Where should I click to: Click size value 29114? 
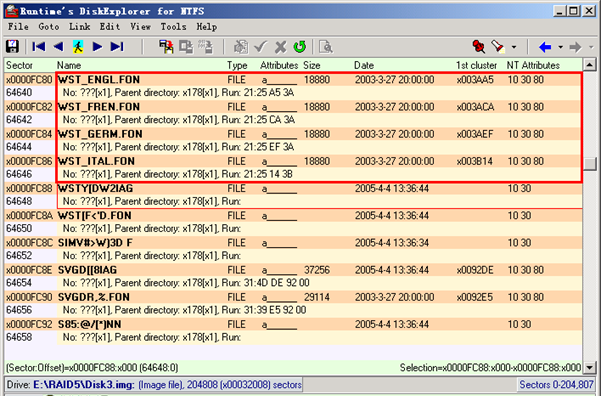(317, 297)
